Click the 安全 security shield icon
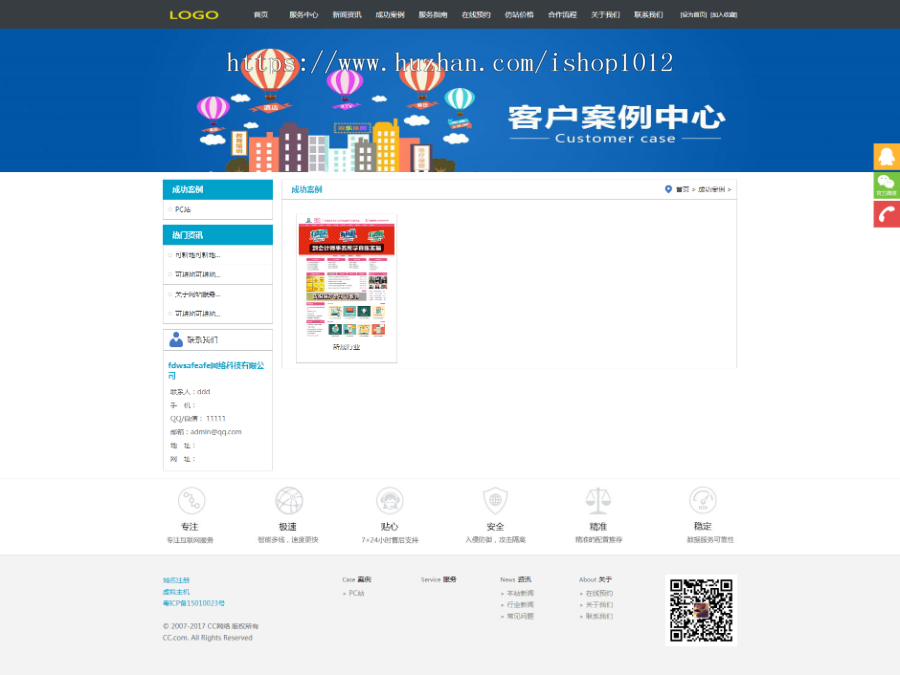This screenshot has width=900, height=675. [x=495, y=501]
